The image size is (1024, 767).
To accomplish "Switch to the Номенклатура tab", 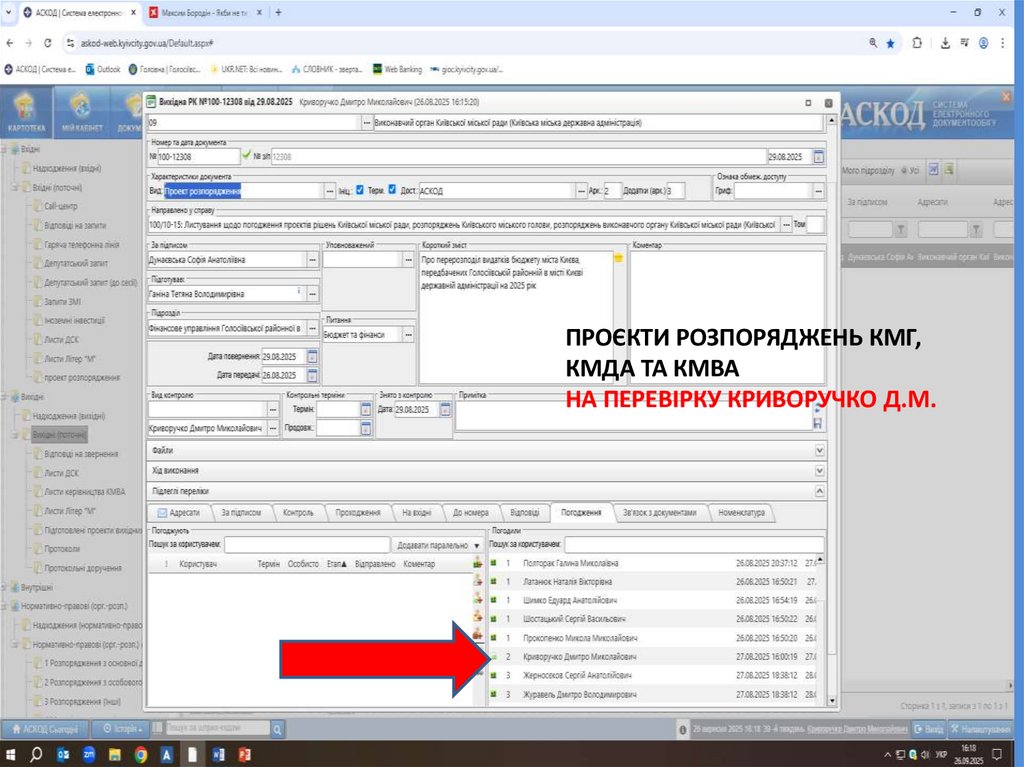I will pos(741,513).
